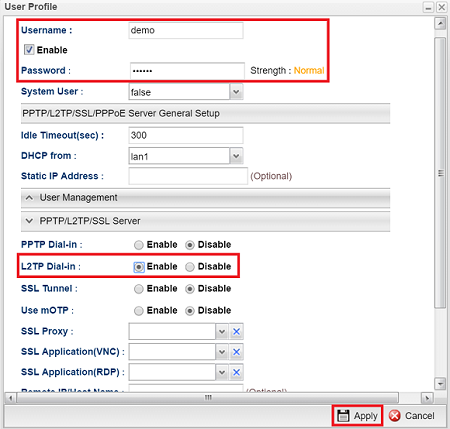Click the vertical scrollbar up arrow
The image size is (450, 429).
point(440,24)
